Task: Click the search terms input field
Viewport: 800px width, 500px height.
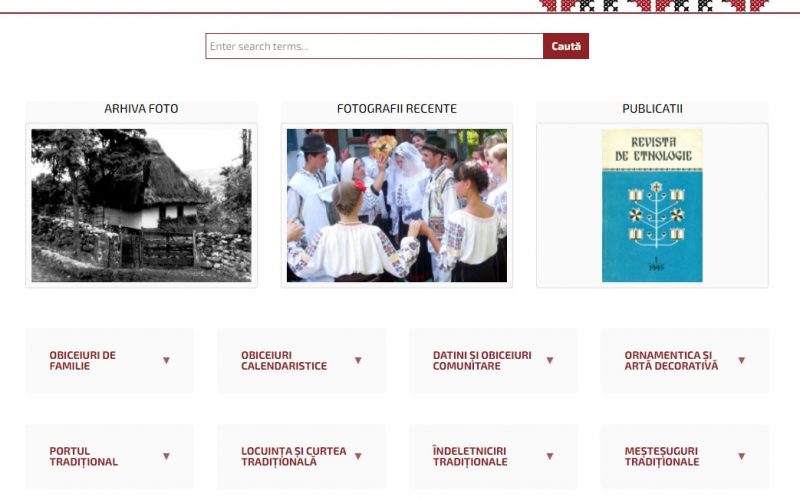Action: 374,46
